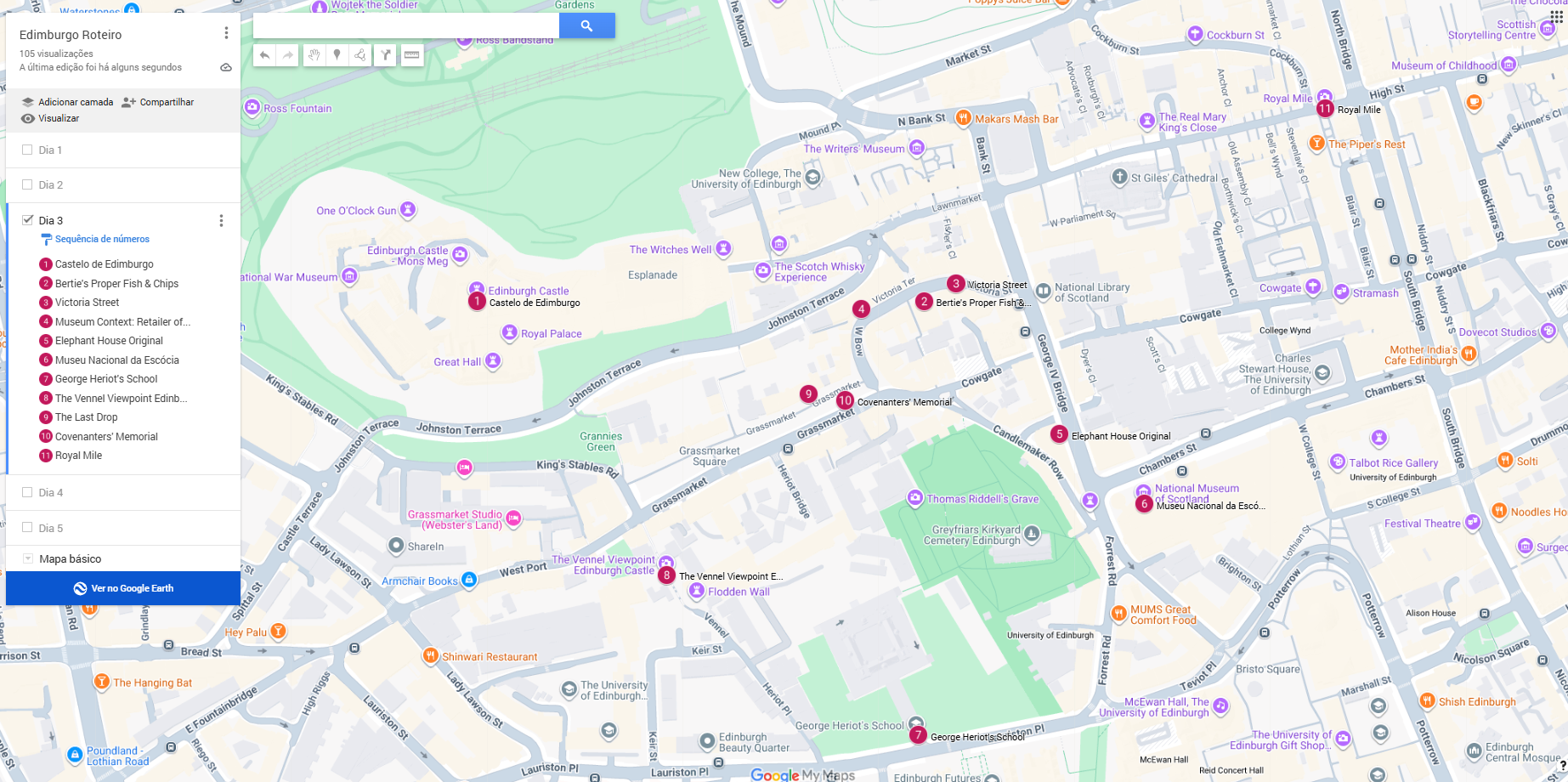The height and width of the screenshot is (782, 1568).
Task: Click Compartilhar button
Action: pos(158,102)
